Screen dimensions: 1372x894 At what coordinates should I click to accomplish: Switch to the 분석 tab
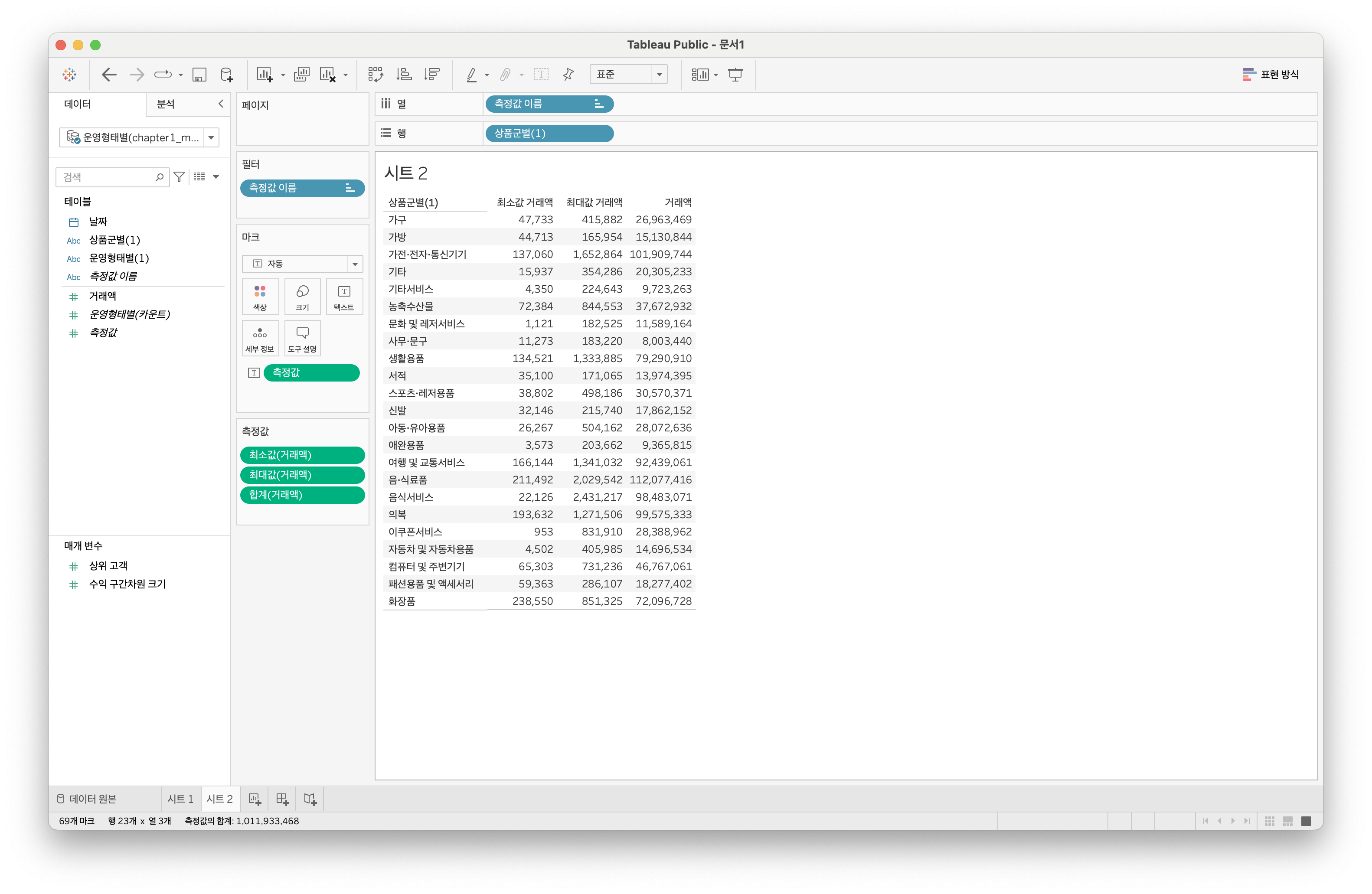pyautogui.click(x=166, y=104)
